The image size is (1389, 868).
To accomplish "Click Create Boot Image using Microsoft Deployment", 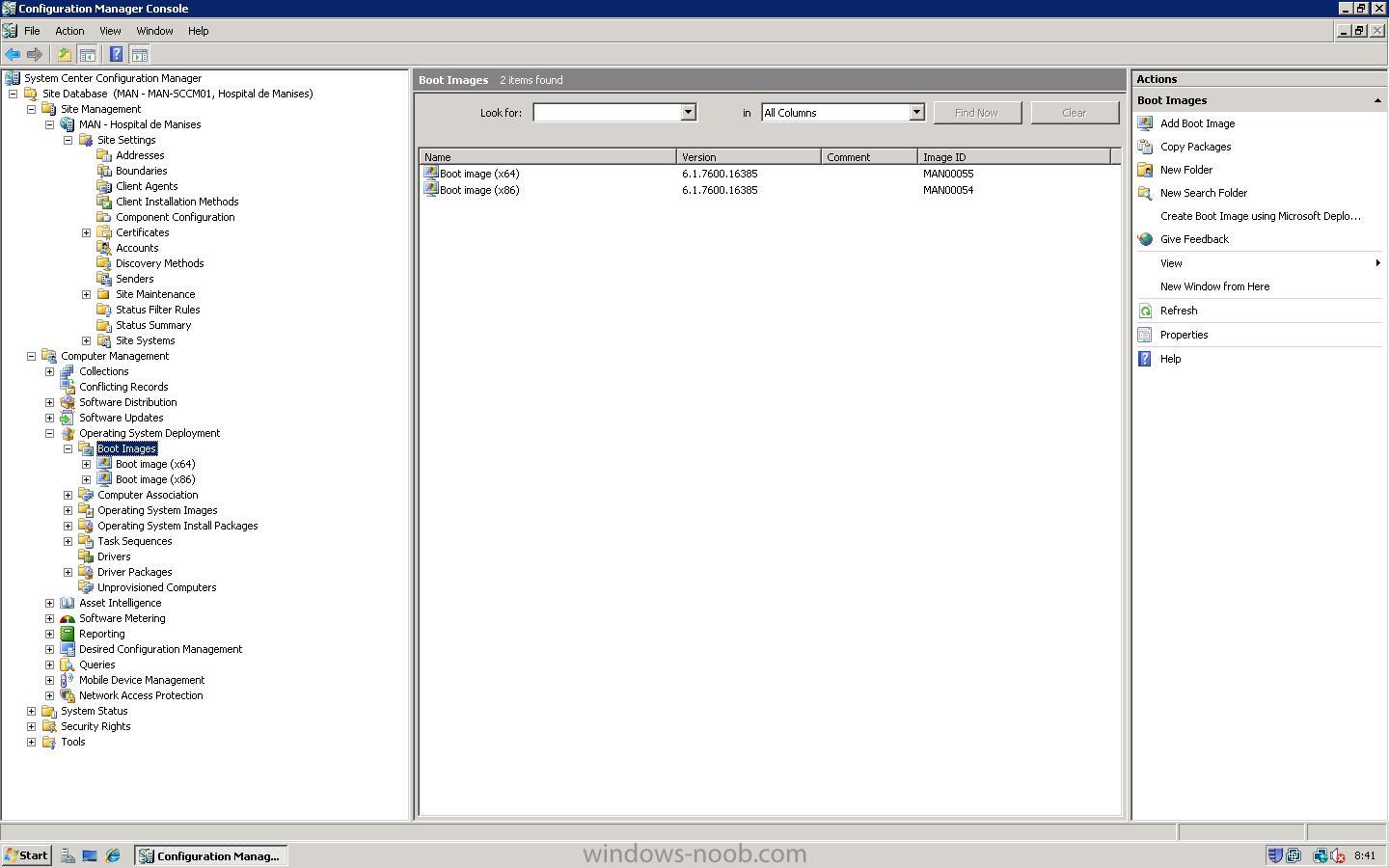I will (x=1260, y=216).
